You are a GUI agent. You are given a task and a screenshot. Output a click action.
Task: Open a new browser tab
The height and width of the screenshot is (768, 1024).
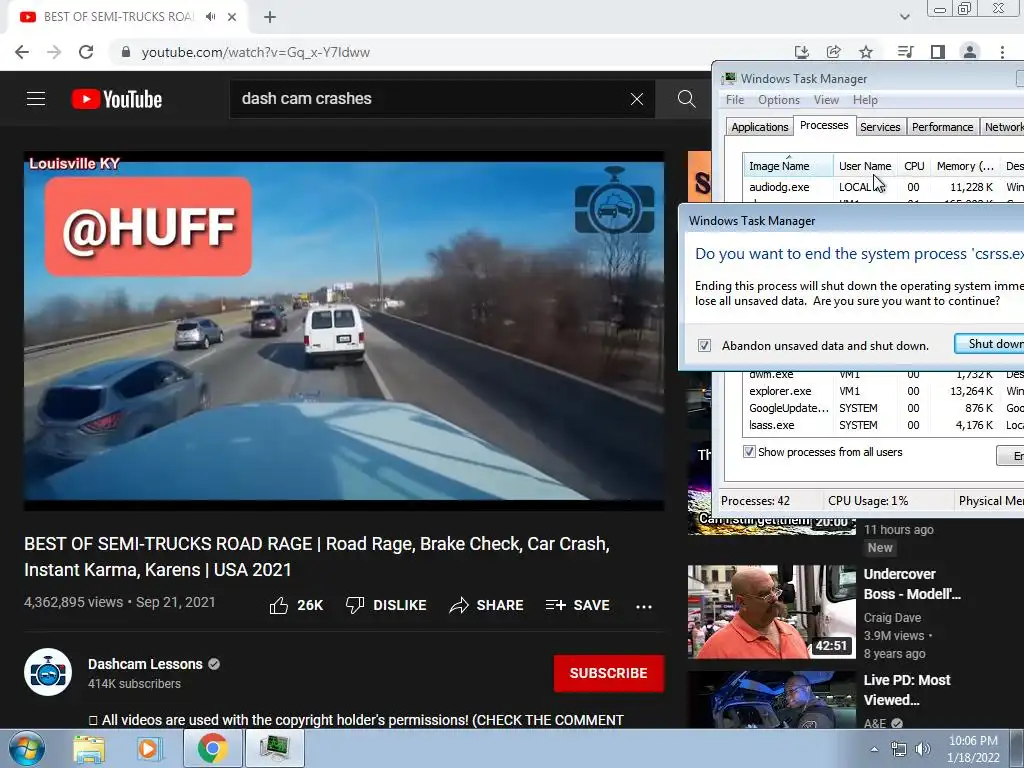coord(270,18)
